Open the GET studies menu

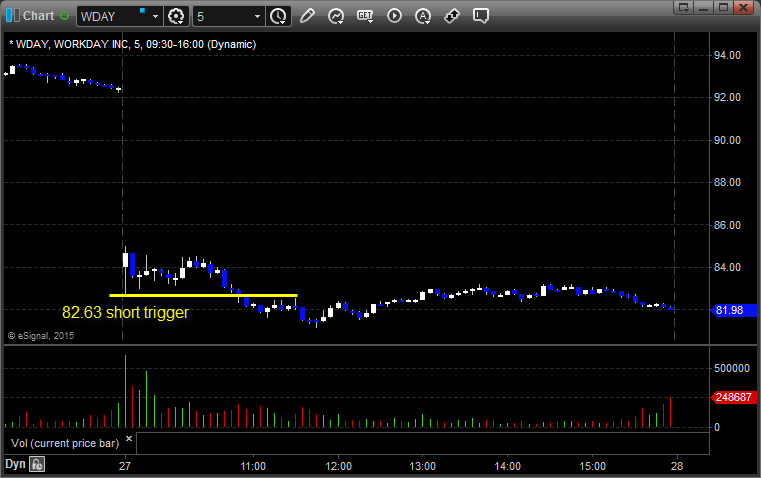pos(365,16)
